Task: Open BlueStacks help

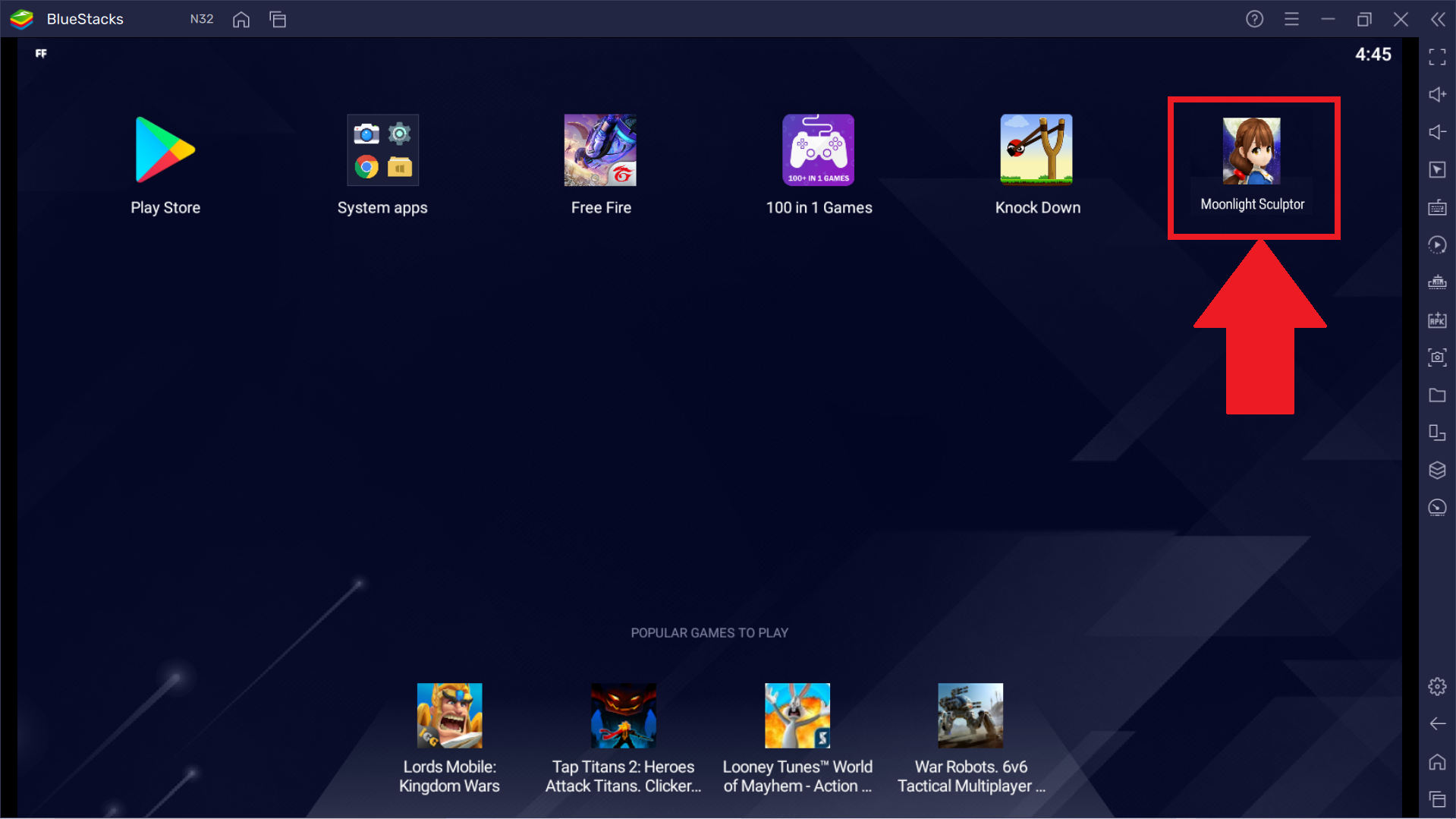Action: pyautogui.click(x=1253, y=19)
